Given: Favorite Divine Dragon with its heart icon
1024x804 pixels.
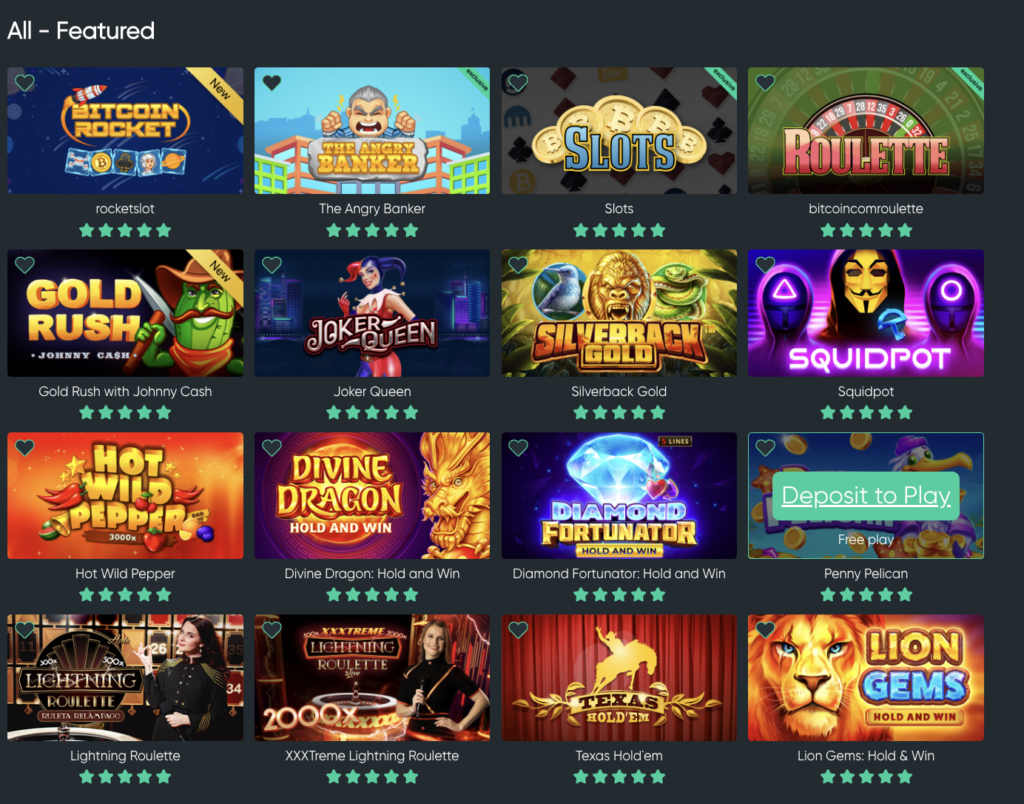Looking at the screenshot, I should 272,448.
